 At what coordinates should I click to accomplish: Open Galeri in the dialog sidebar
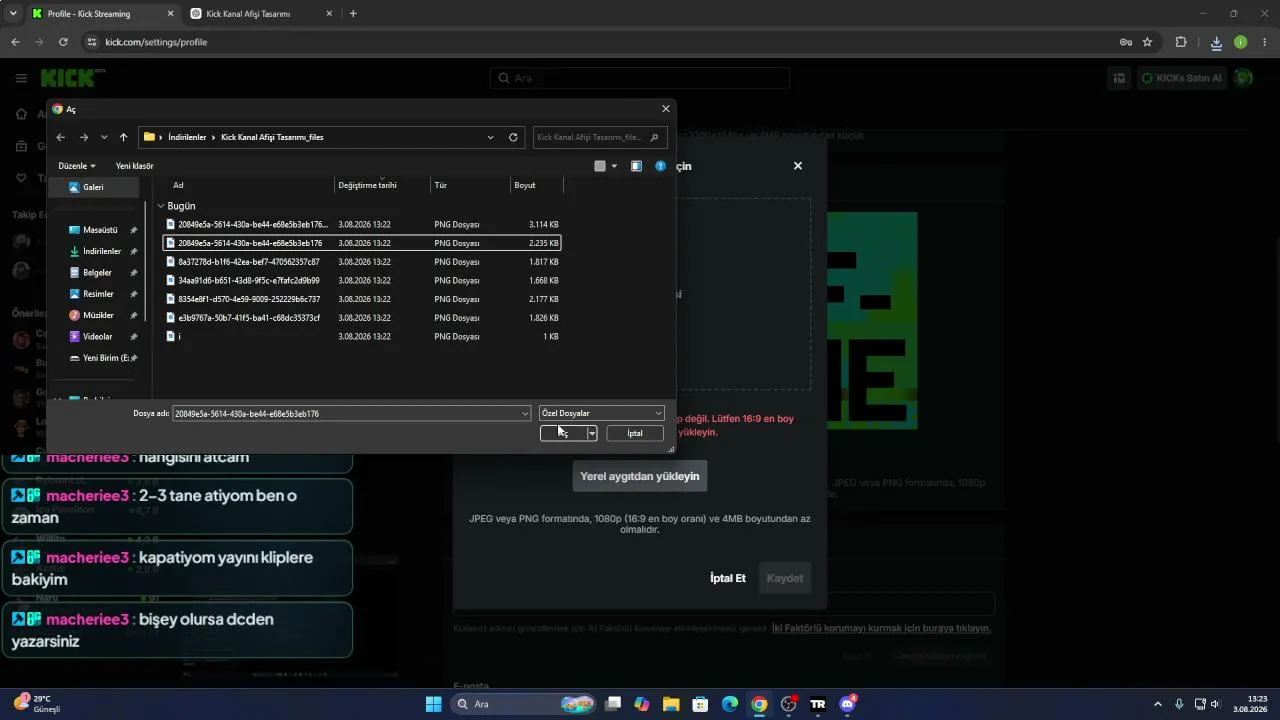pos(93,187)
